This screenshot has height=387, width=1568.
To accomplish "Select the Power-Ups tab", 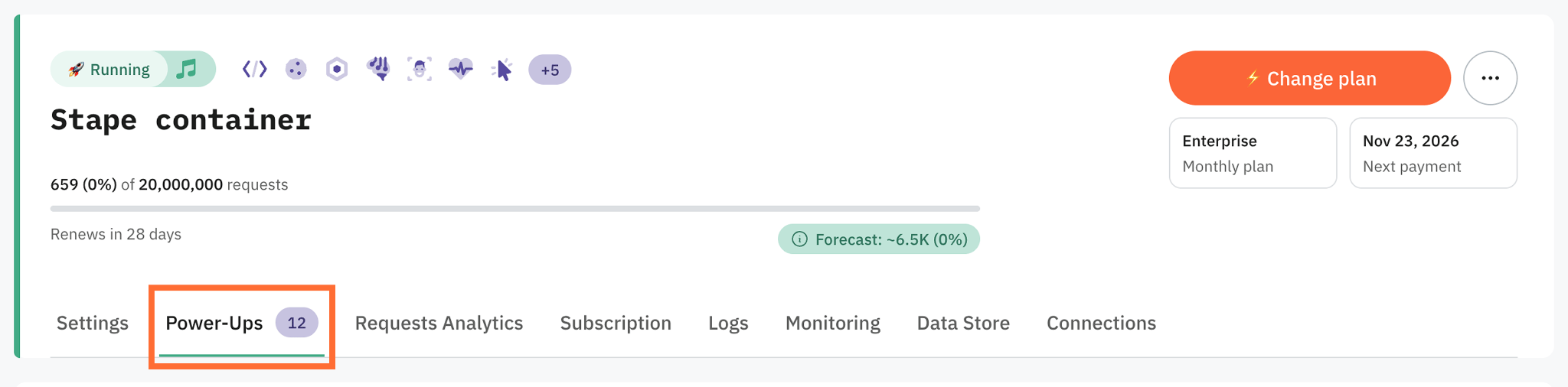I will (x=241, y=323).
